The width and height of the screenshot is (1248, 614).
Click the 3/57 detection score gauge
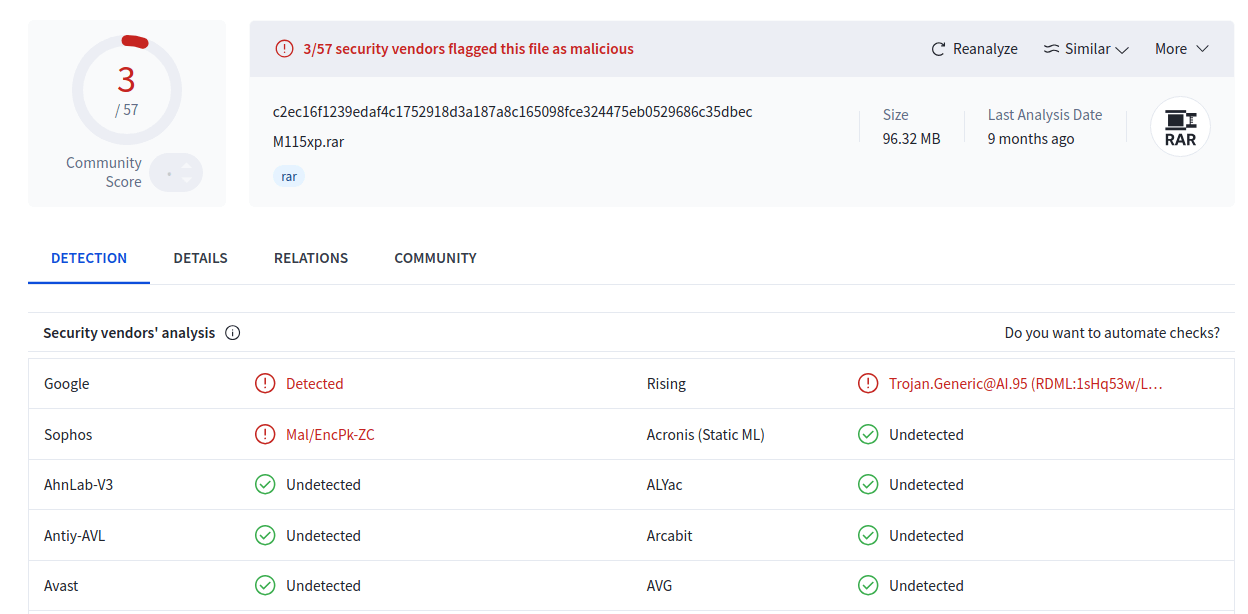click(126, 89)
